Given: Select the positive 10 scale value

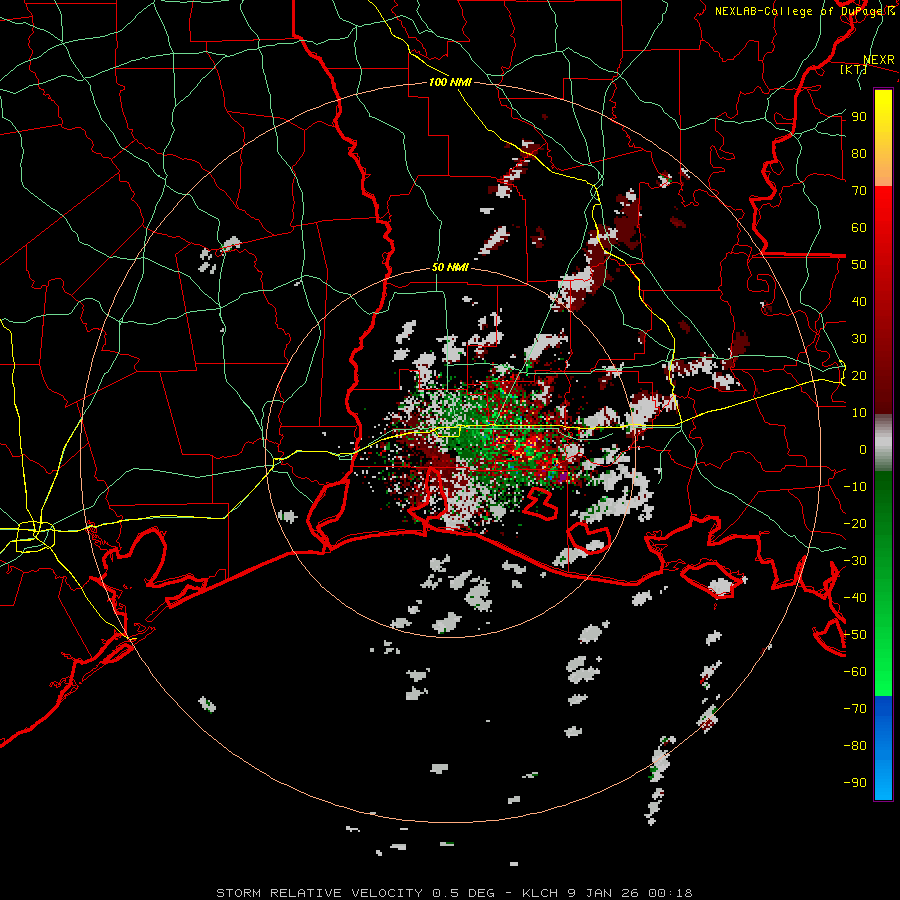Looking at the screenshot, I should [x=859, y=413].
